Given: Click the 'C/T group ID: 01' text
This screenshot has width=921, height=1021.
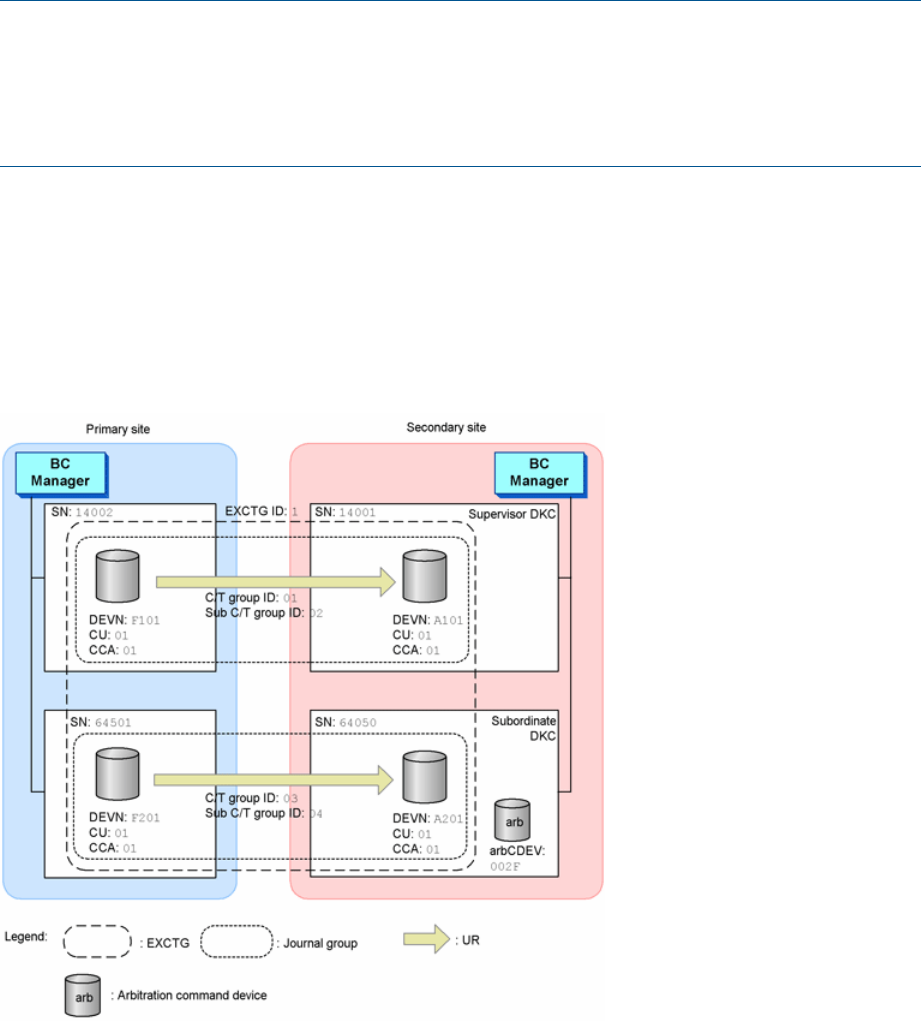Looking at the screenshot, I should 251,597.
